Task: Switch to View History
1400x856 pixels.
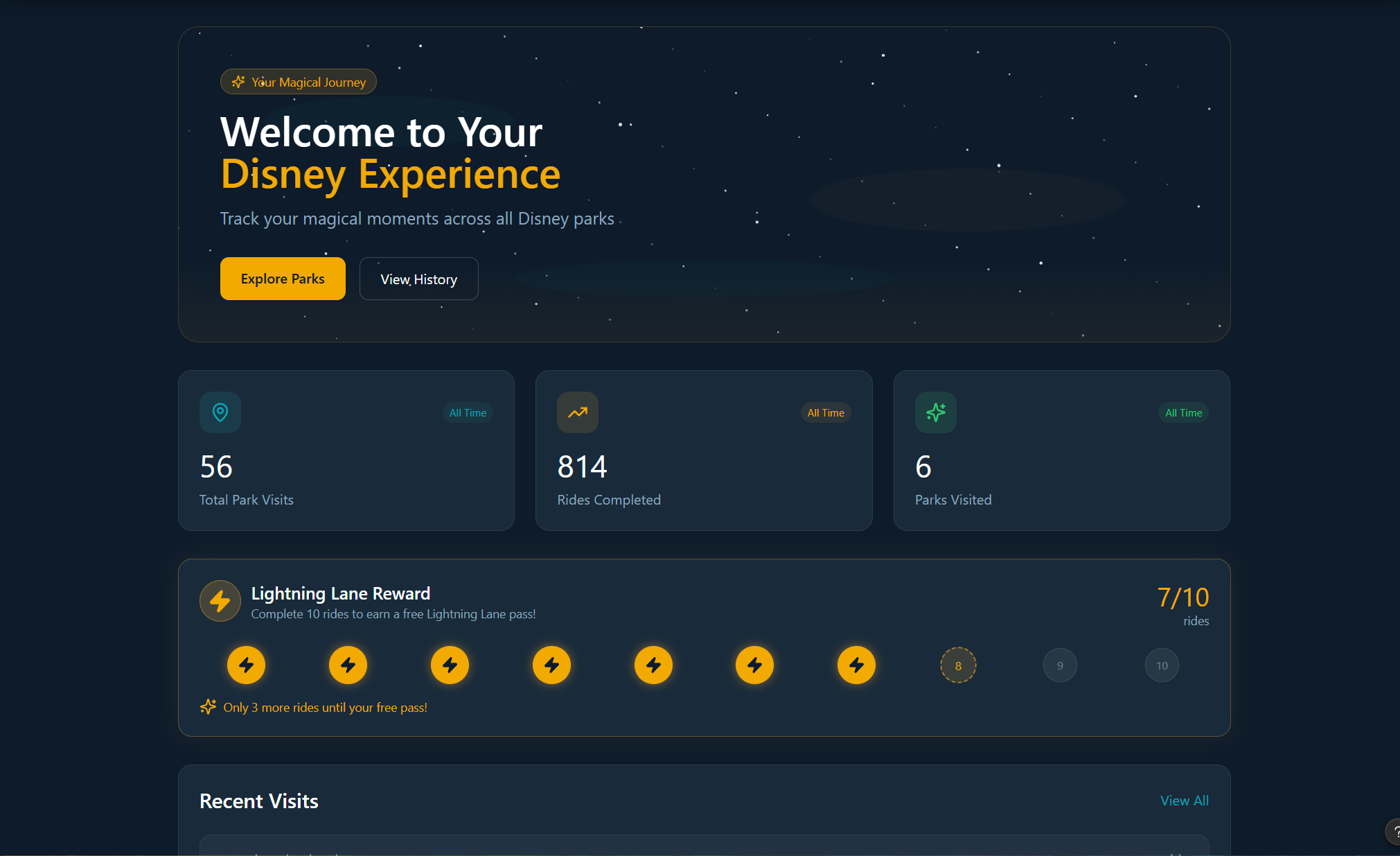Action: pyautogui.click(x=418, y=279)
